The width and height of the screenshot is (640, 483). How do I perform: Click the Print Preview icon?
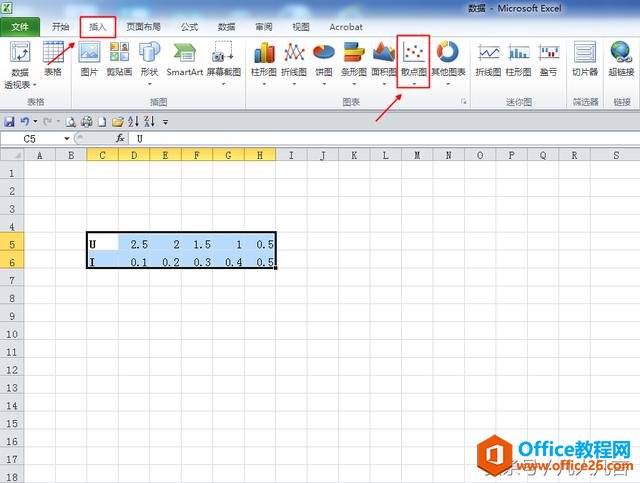tap(71, 121)
